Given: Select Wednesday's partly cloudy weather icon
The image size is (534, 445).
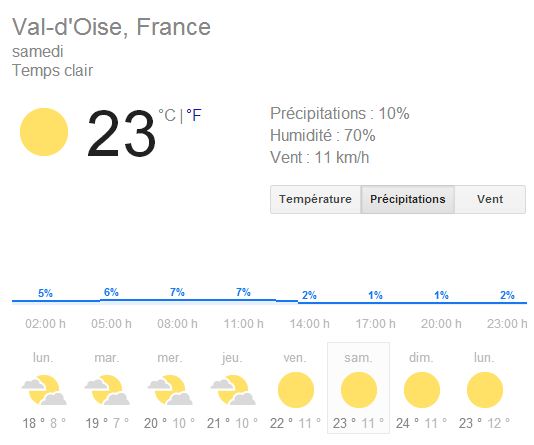Looking at the screenshot, I should click(x=170, y=390).
